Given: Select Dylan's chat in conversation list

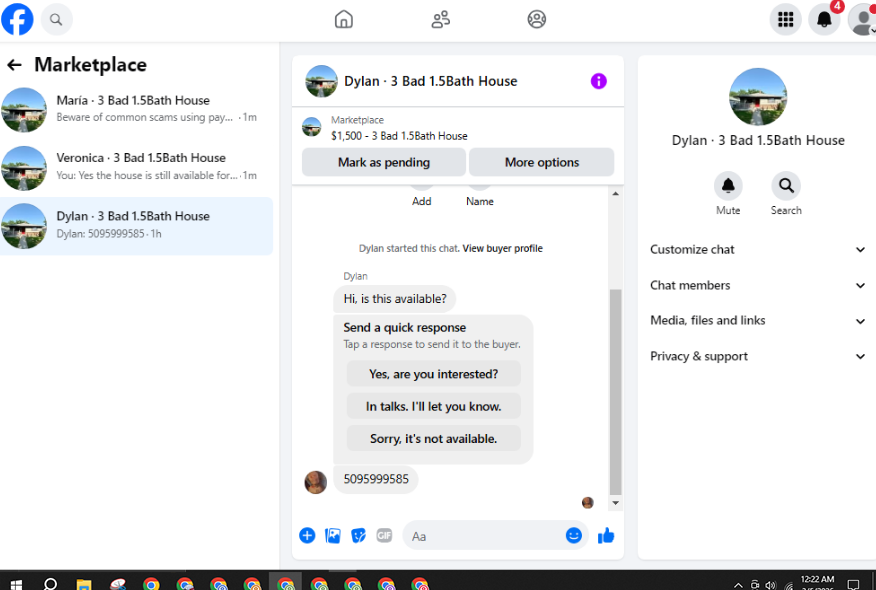Looking at the screenshot, I should coord(136,226).
